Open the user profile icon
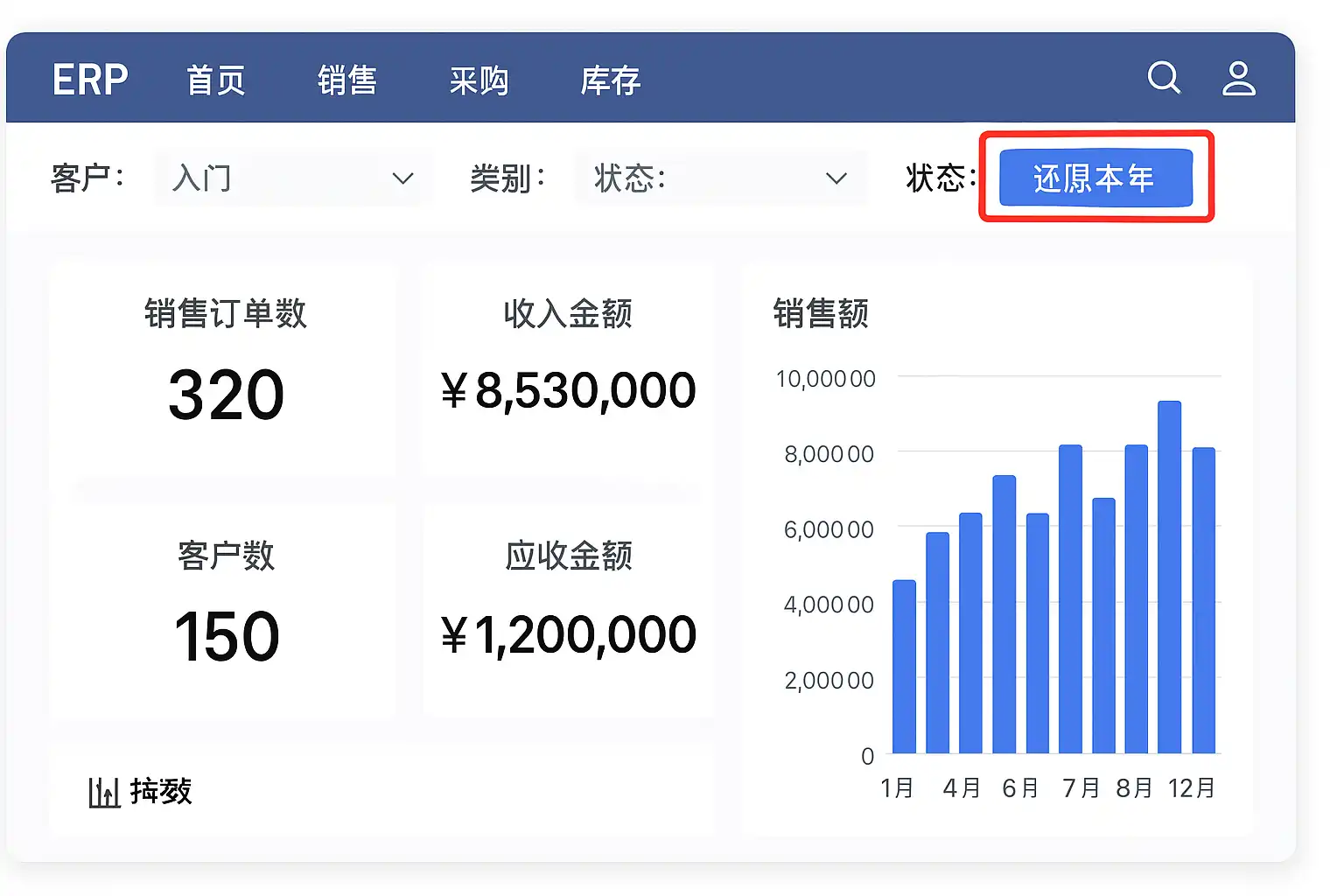Viewport: 1344px width, 896px height. point(1239,78)
